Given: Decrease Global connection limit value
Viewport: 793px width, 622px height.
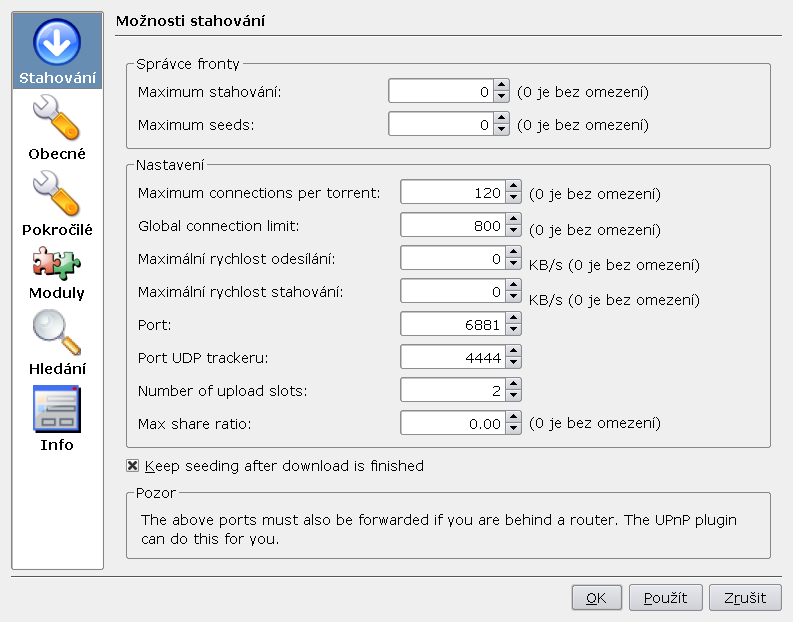Looking at the screenshot, I should coord(514,231).
